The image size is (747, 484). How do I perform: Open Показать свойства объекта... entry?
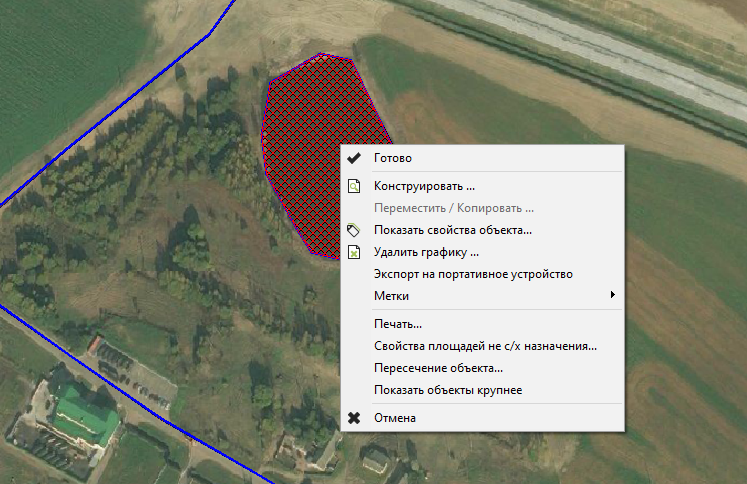tap(482, 230)
